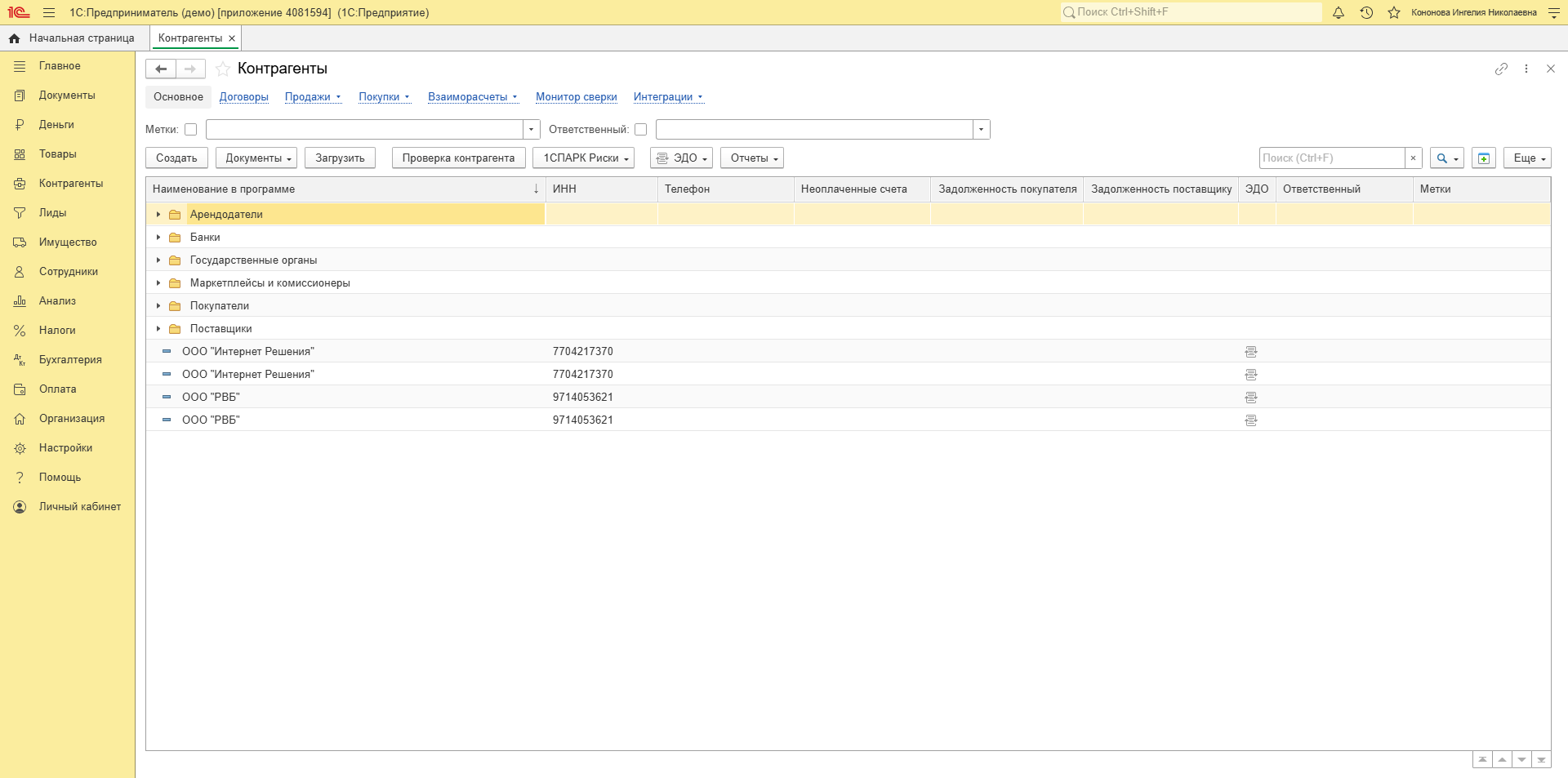Image resolution: width=1568 pixels, height=778 pixels.
Task: Click the Создать button
Action: [176, 158]
